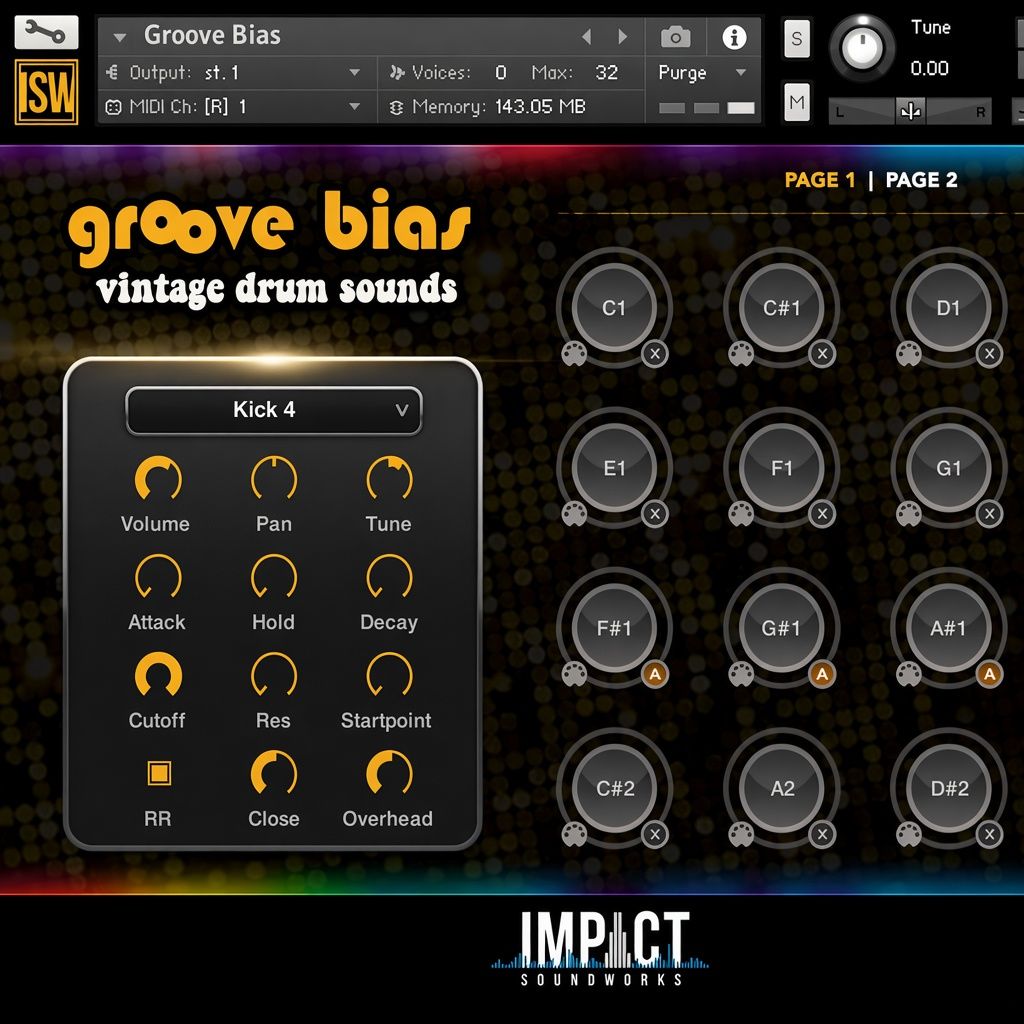The image size is (1024, 1024).
Task: Click the X icon on E1 pad
Action: [x=655, y=514]
